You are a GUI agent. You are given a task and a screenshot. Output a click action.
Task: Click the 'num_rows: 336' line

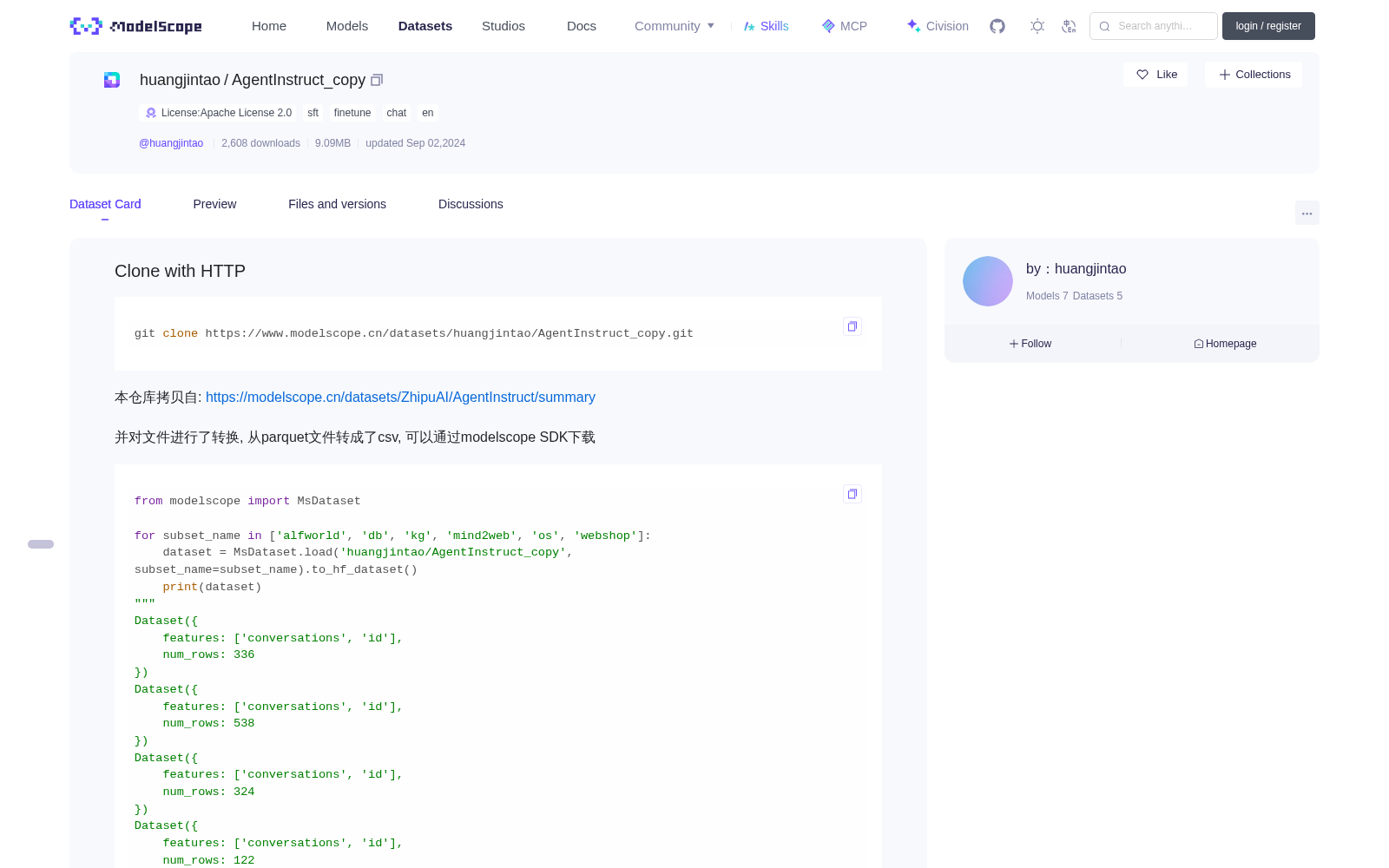(x=208, y=655)
